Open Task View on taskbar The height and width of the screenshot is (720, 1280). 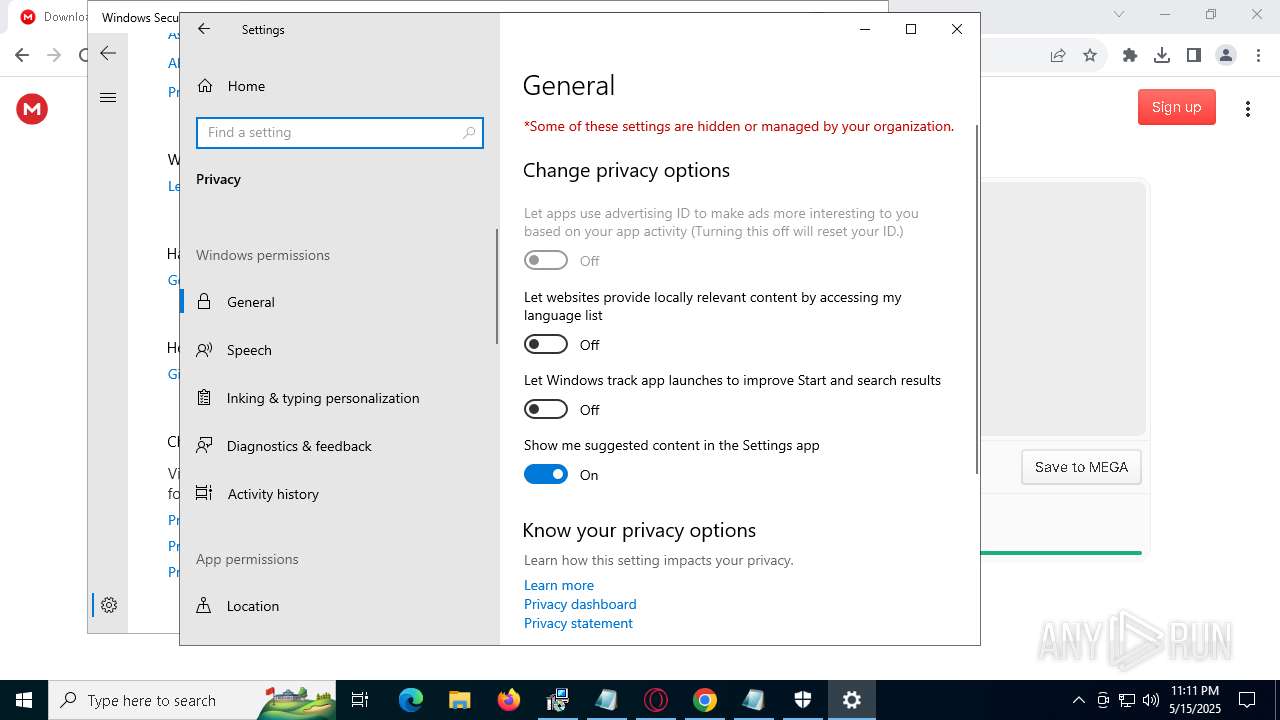point(360,700)
